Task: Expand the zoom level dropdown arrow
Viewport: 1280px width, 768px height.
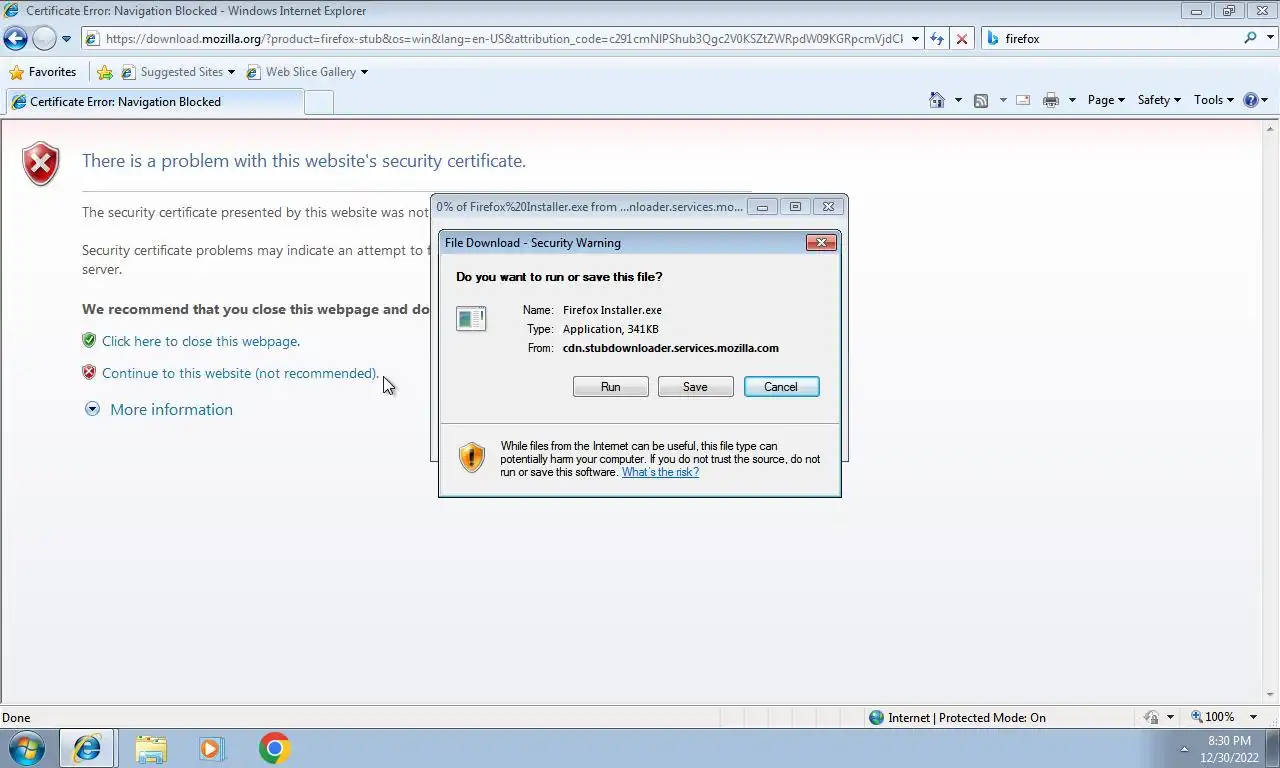Action: click(x=1253, y=717)
